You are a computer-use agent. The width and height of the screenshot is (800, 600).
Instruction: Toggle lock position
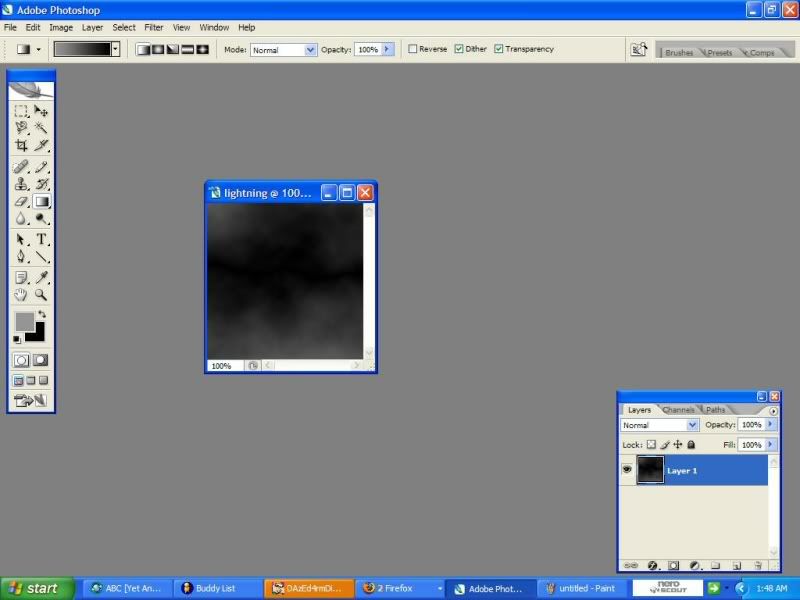pyautogui.click(x=678, y=445)
